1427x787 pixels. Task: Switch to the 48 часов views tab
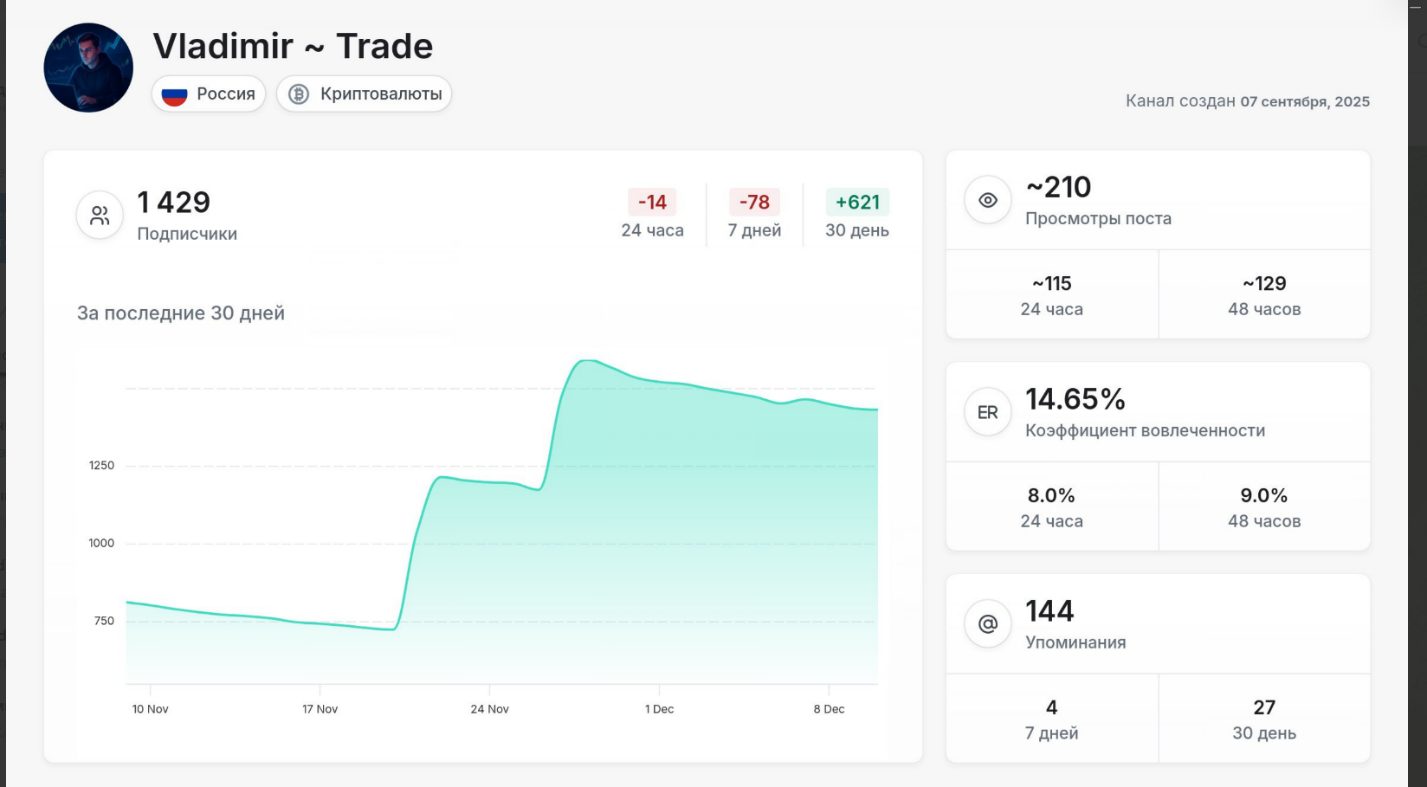pos(1264,293)
